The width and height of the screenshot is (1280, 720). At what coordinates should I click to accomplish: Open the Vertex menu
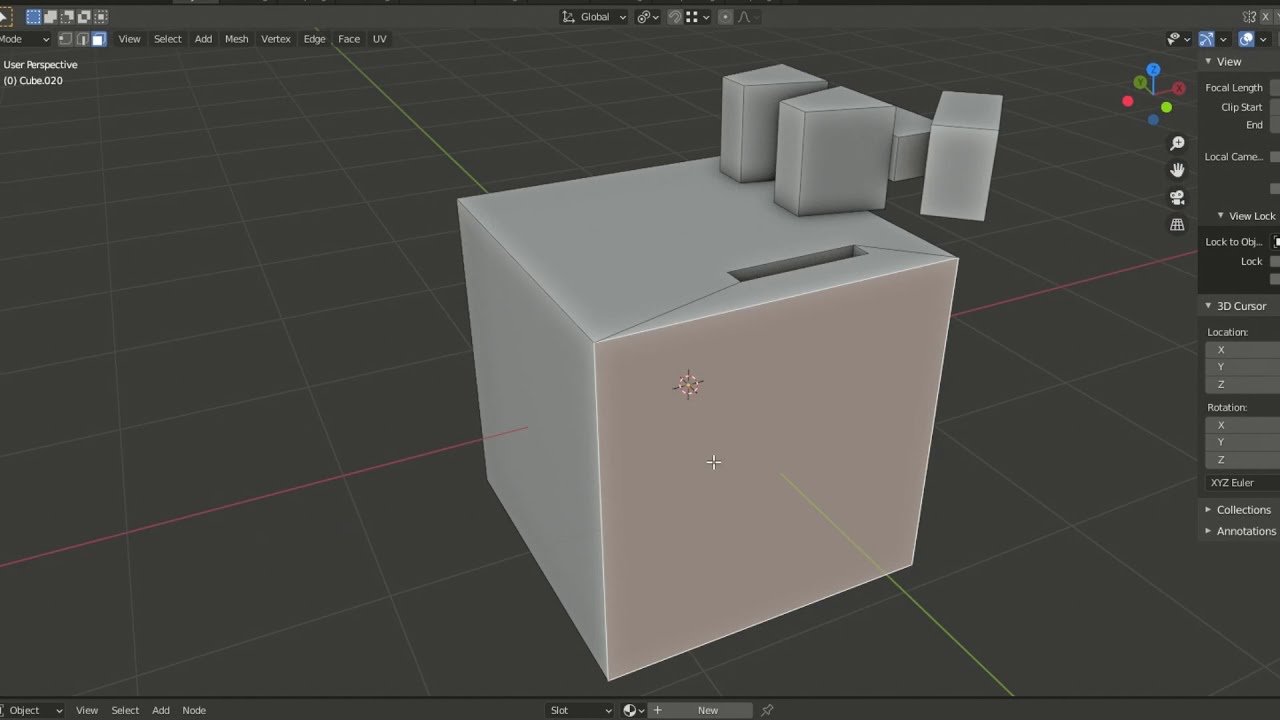pos(275,38)
